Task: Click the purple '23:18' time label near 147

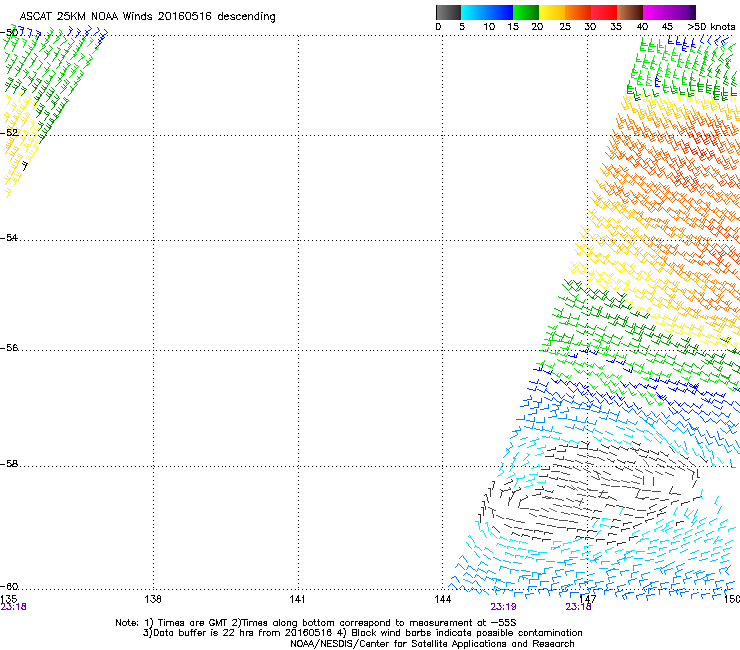Action: tap(578, 607)
